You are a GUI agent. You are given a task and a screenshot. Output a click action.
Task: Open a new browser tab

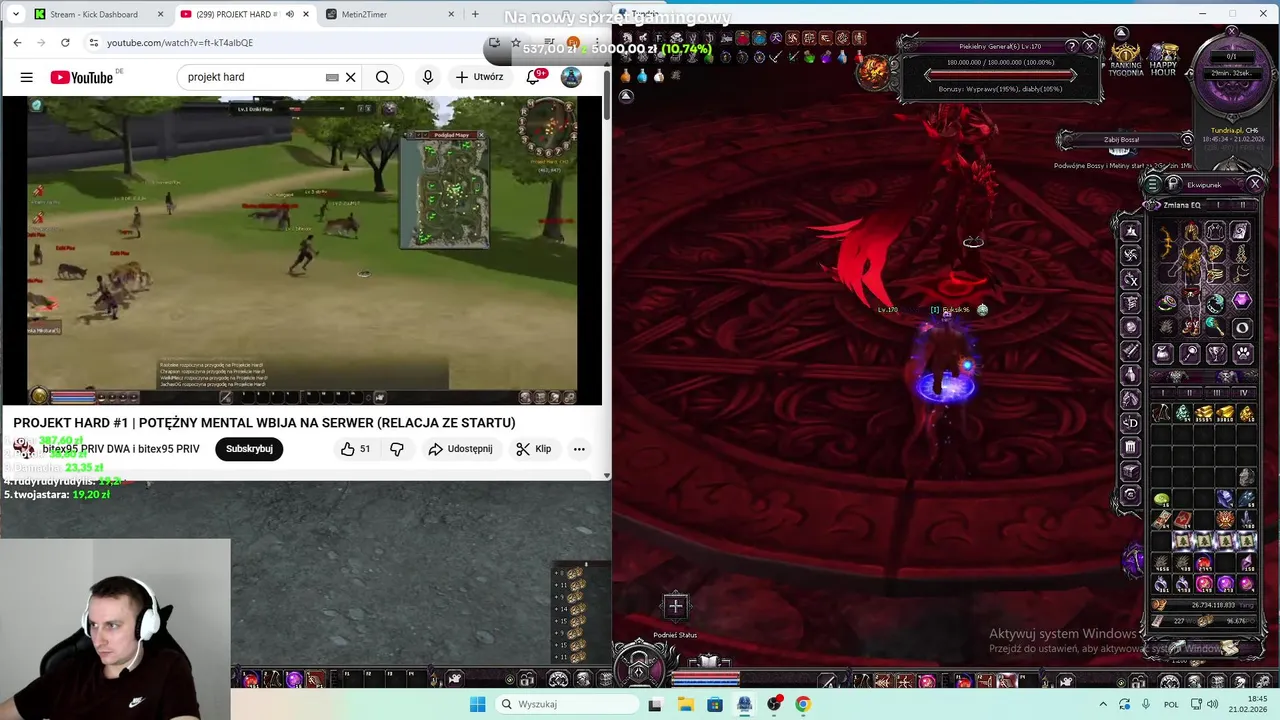coord(475,14)
